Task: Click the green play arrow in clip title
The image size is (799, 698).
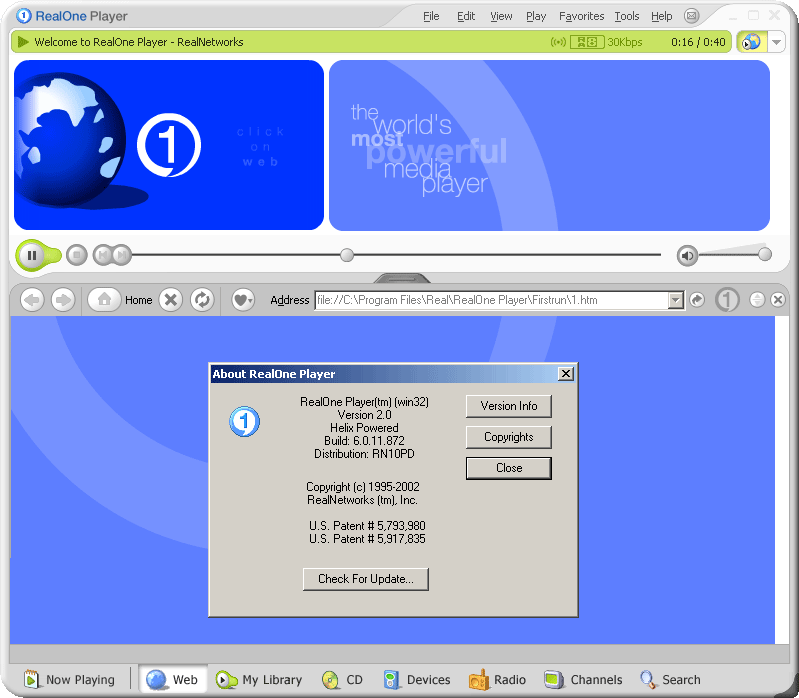Action: click(23, 42)
